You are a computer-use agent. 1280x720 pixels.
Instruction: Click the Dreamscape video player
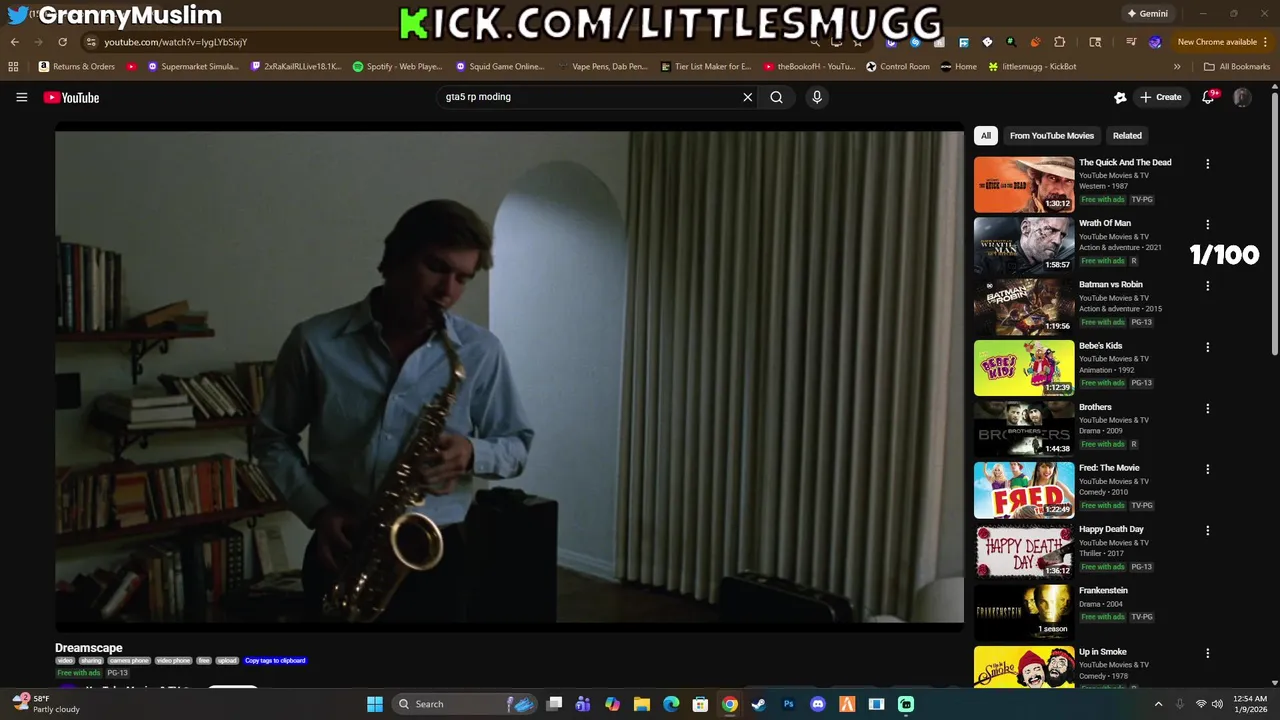[509, 377]
